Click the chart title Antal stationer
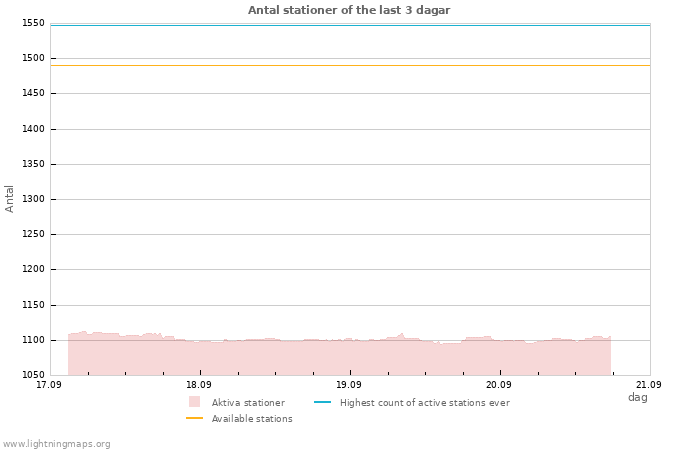The height and width of the screenshot is (450, 700). pos(349,10)
